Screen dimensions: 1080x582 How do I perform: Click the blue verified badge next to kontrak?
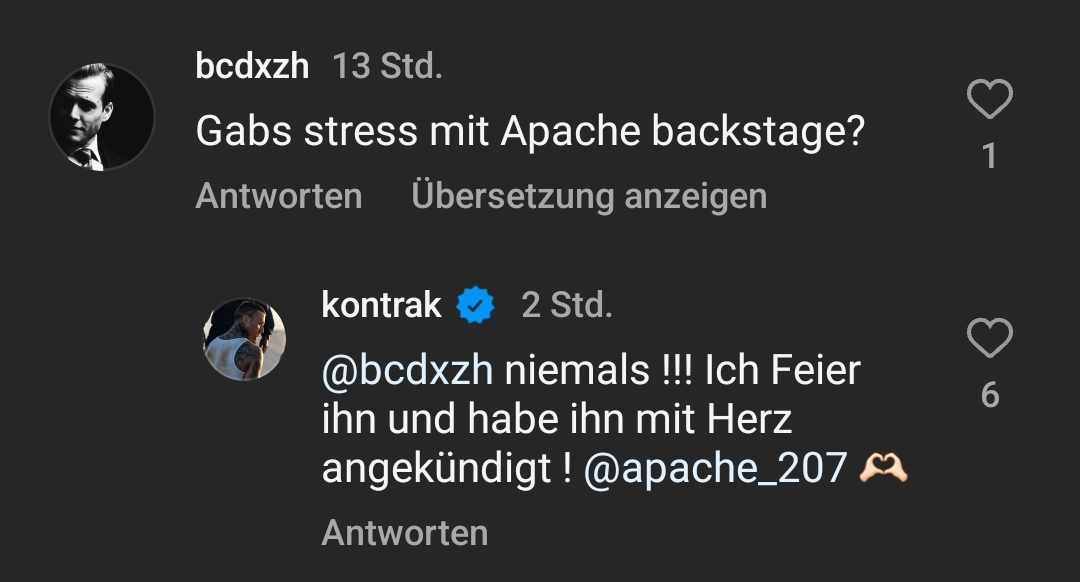476,305
